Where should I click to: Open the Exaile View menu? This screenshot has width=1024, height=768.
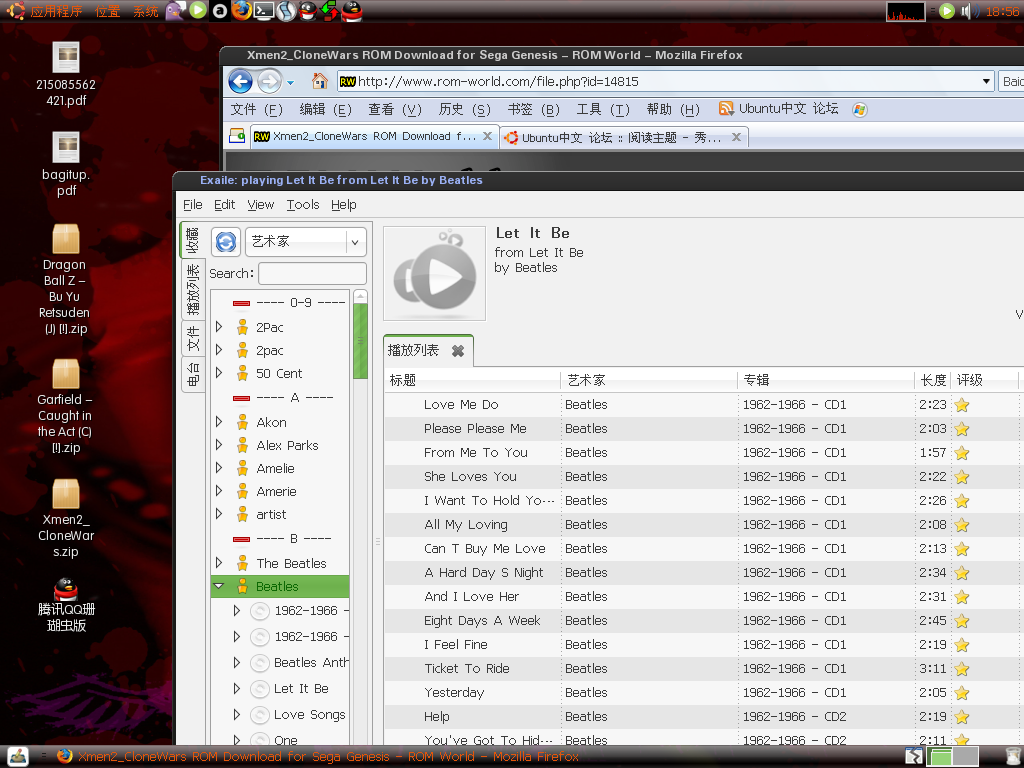pyautogui.click(x=261, y=205)
